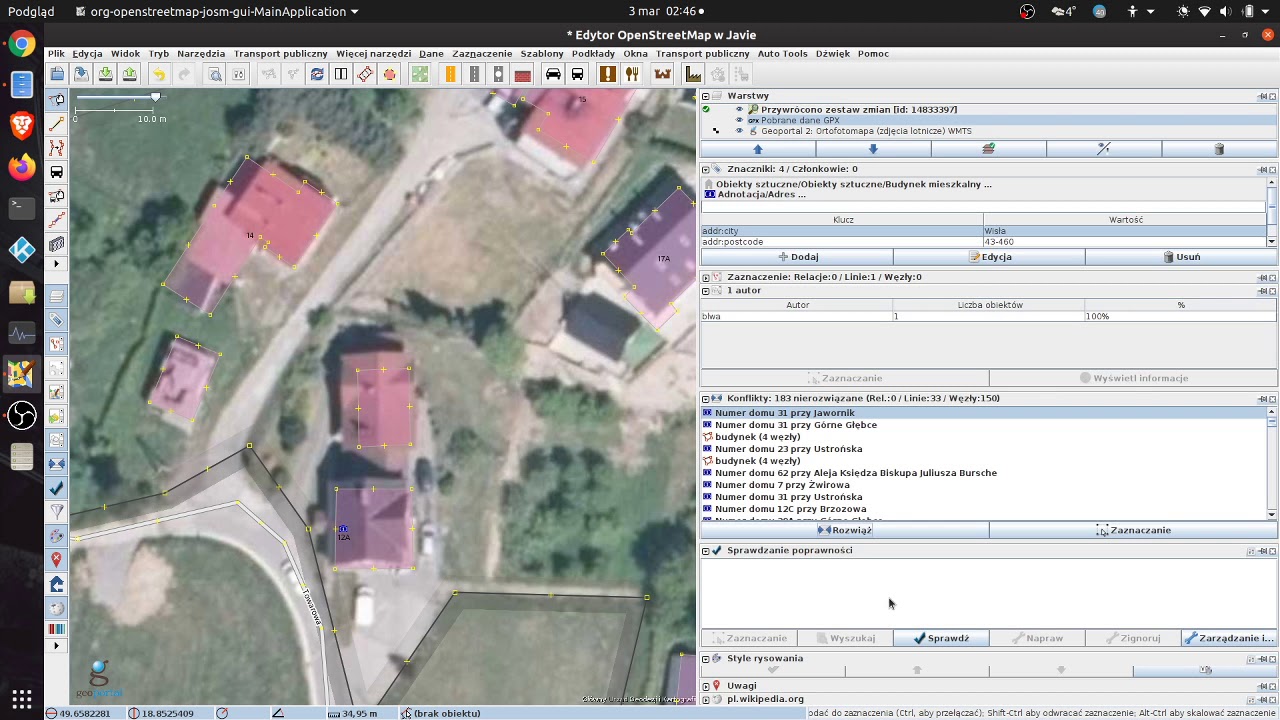Expand the Zaznaczenie panel

click(x=705, y=277)
